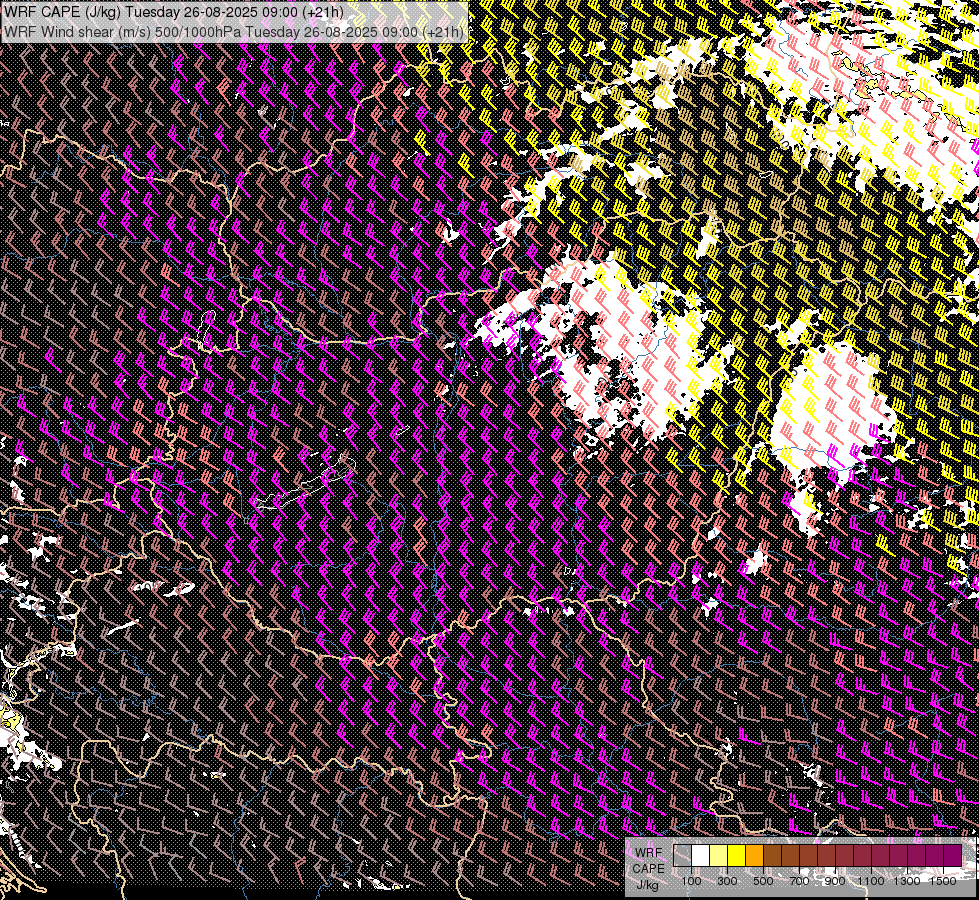
Task: Click the 100 value on the legend scale
Action: pos(691,881)
